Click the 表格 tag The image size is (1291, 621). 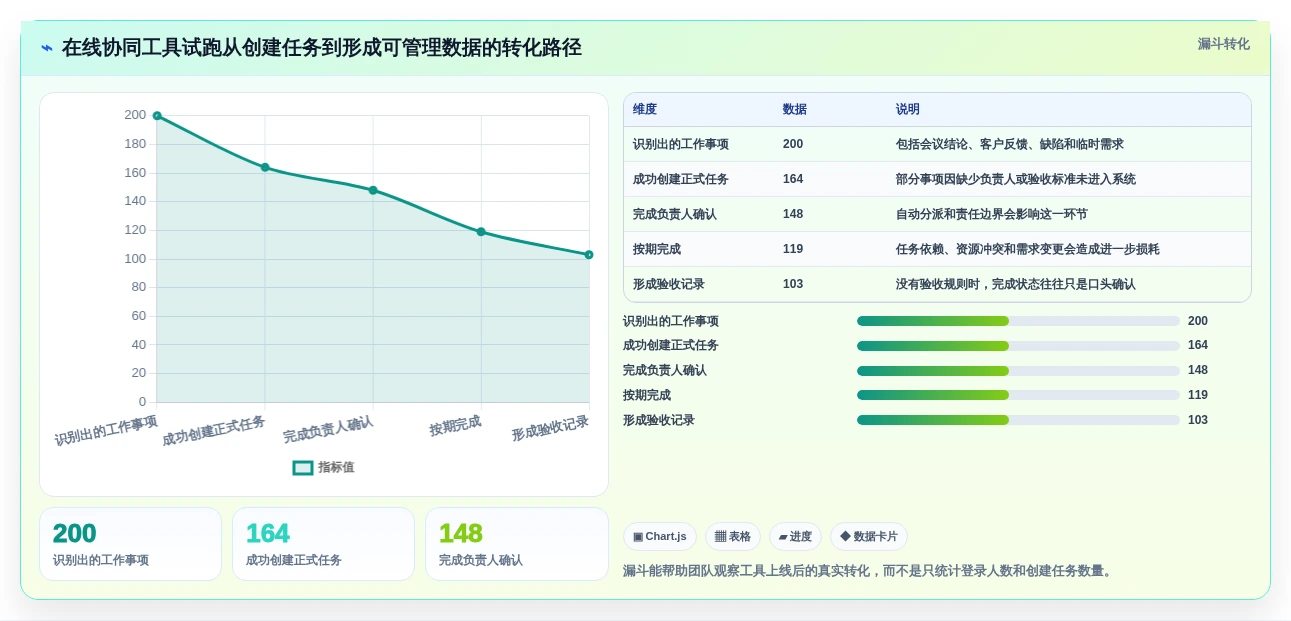[x=733, y=537]
